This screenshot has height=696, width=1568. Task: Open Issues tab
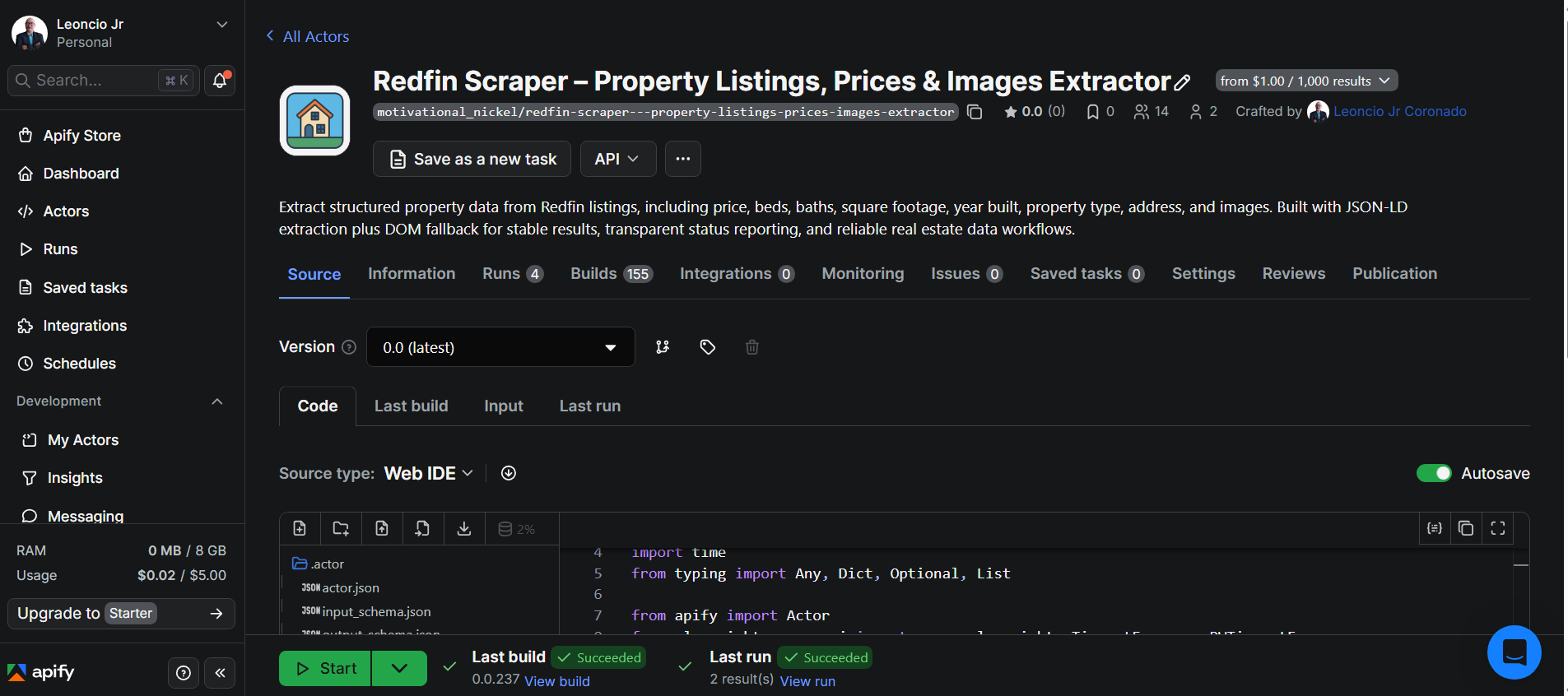pyautogui.click(x=967, y=274)
